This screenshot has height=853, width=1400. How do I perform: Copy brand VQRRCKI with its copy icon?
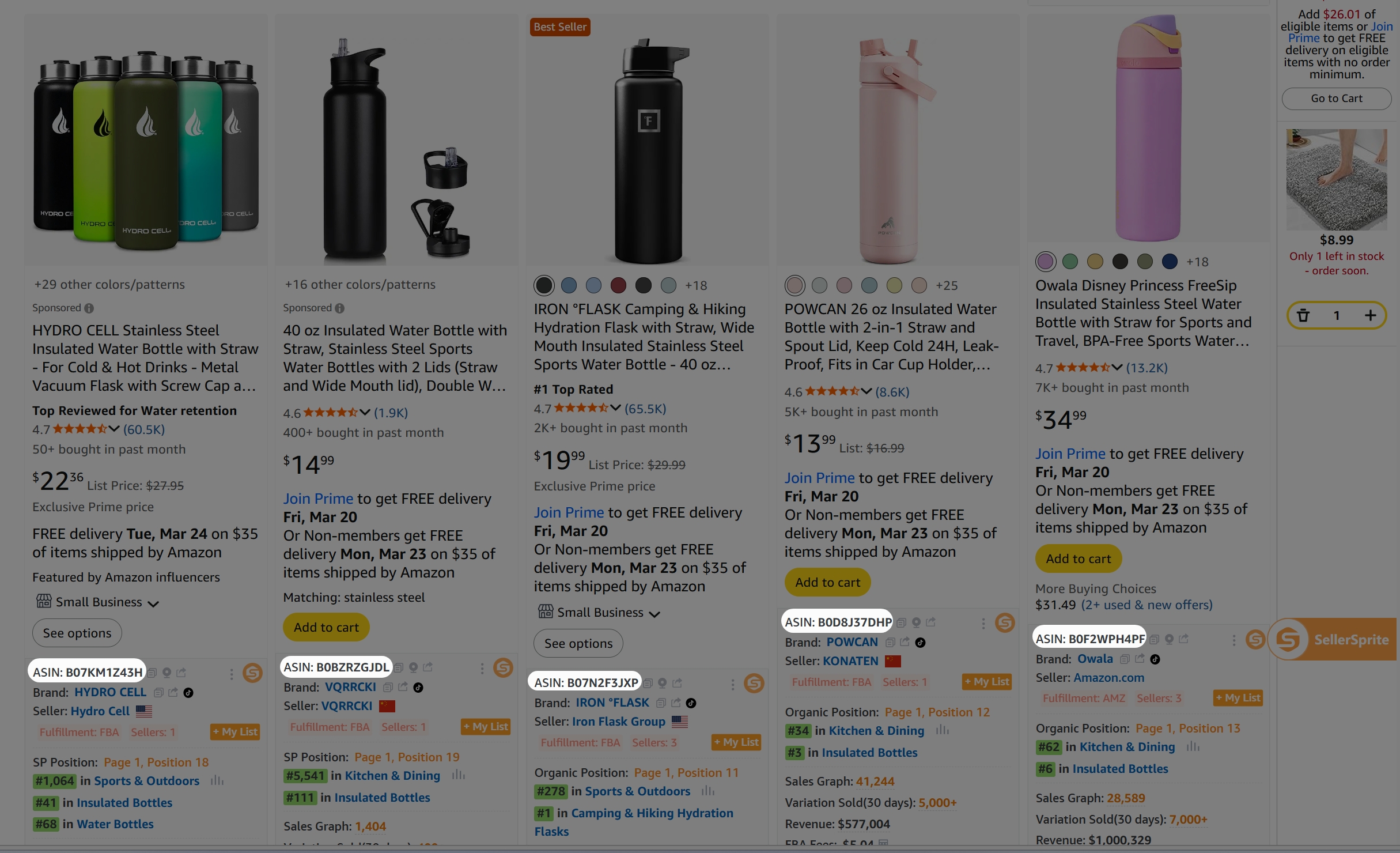[388, 688]
